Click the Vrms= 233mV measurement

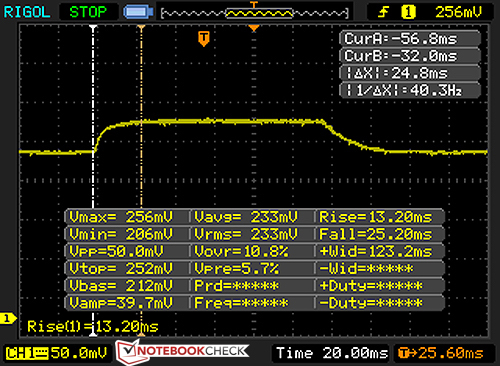[246, 234]
